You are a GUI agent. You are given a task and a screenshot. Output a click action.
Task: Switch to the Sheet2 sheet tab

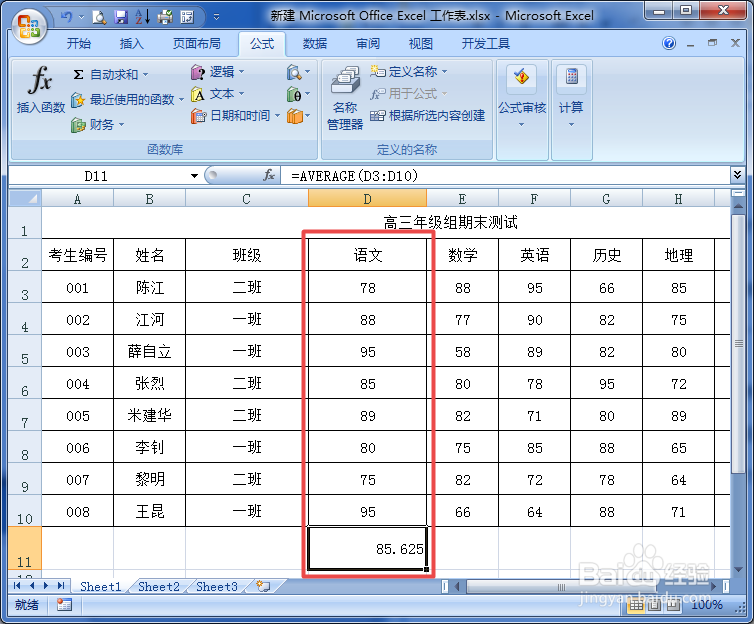point(159,587)
